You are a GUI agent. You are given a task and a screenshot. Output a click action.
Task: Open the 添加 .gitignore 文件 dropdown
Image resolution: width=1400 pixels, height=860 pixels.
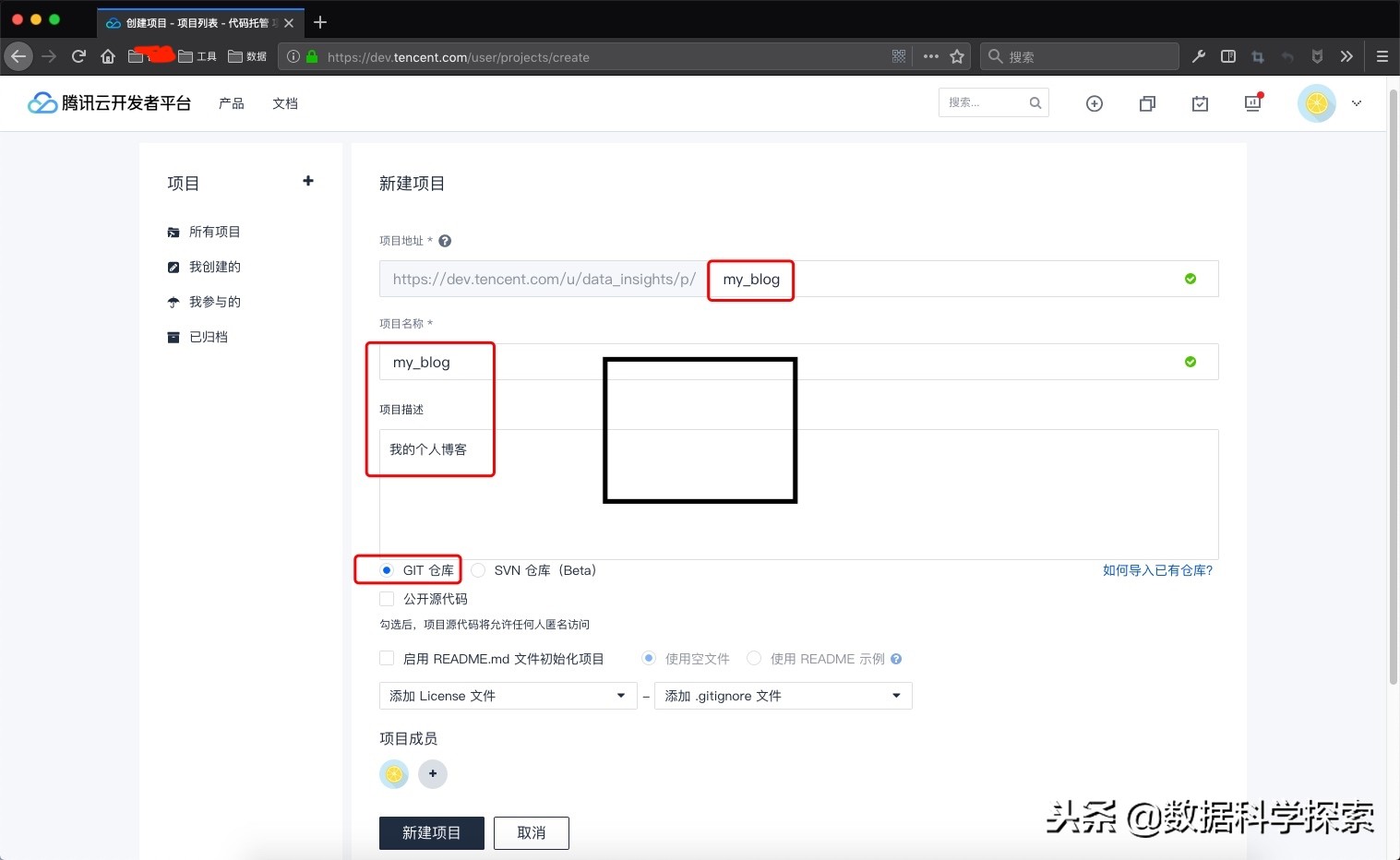point(783,696)
